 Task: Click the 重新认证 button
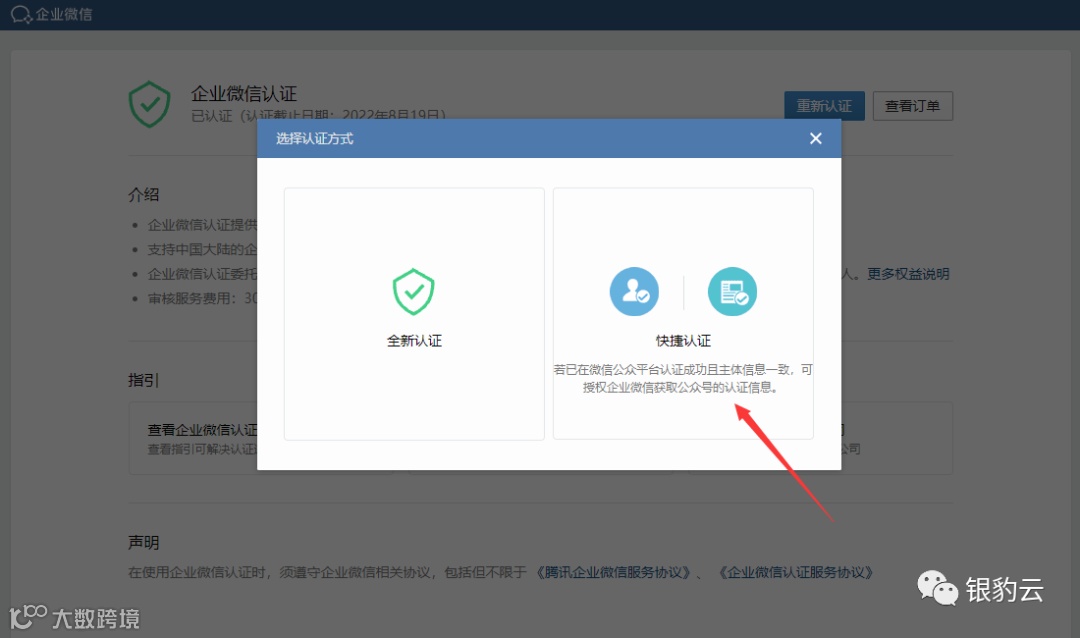(824, 106)
